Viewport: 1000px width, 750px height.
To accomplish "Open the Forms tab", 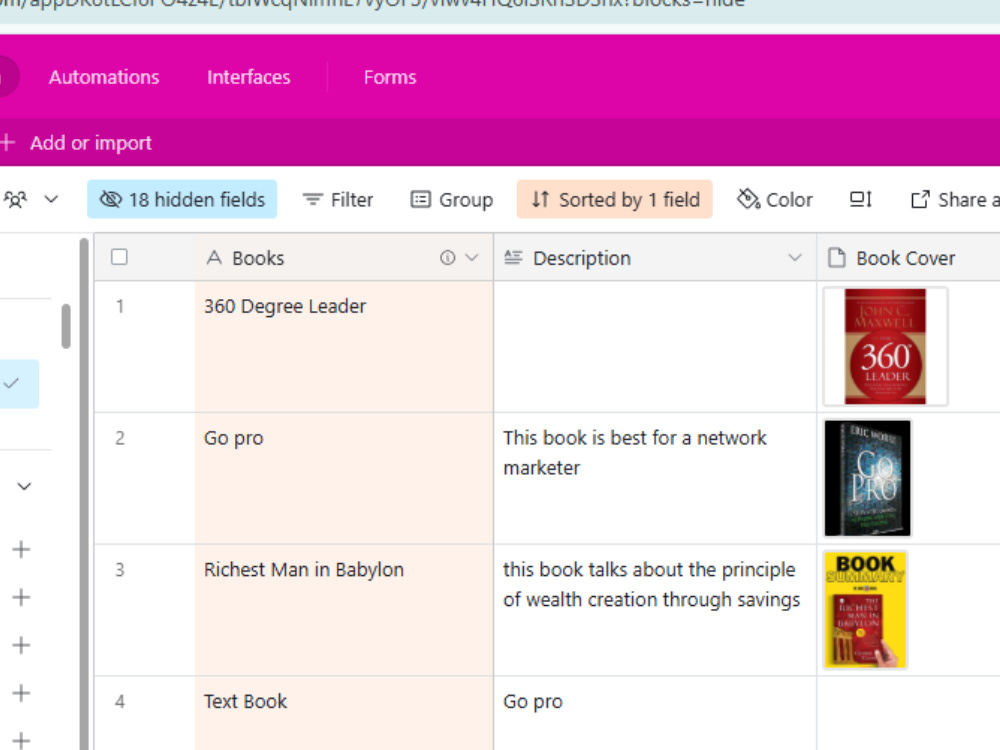I will coord(390,77).
